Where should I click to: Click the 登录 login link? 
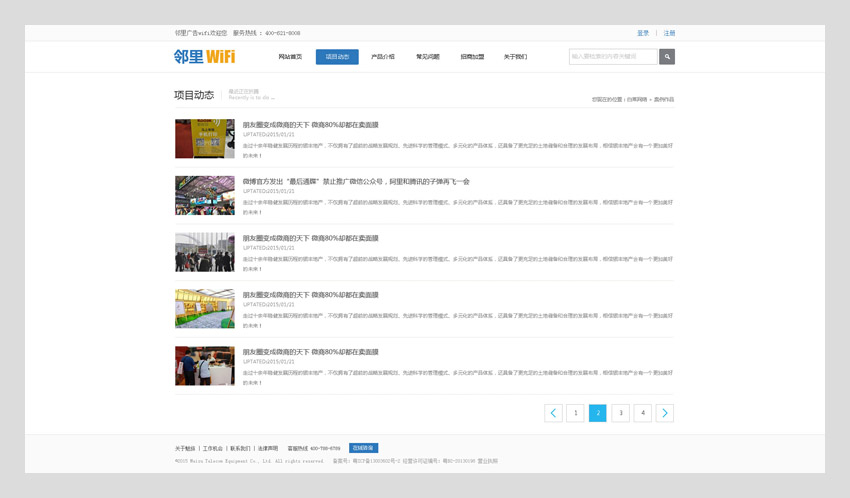(643, 33)
